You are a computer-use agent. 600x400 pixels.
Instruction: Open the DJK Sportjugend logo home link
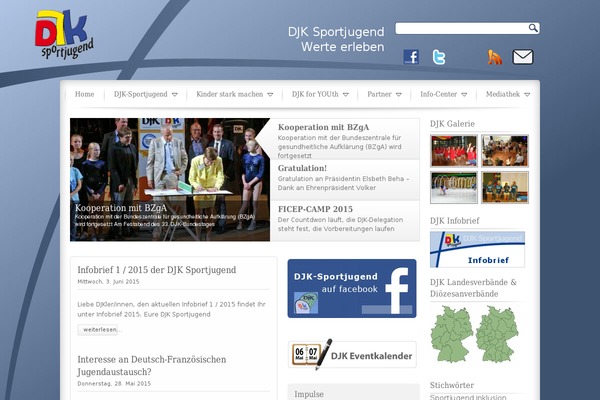point(64,34)
